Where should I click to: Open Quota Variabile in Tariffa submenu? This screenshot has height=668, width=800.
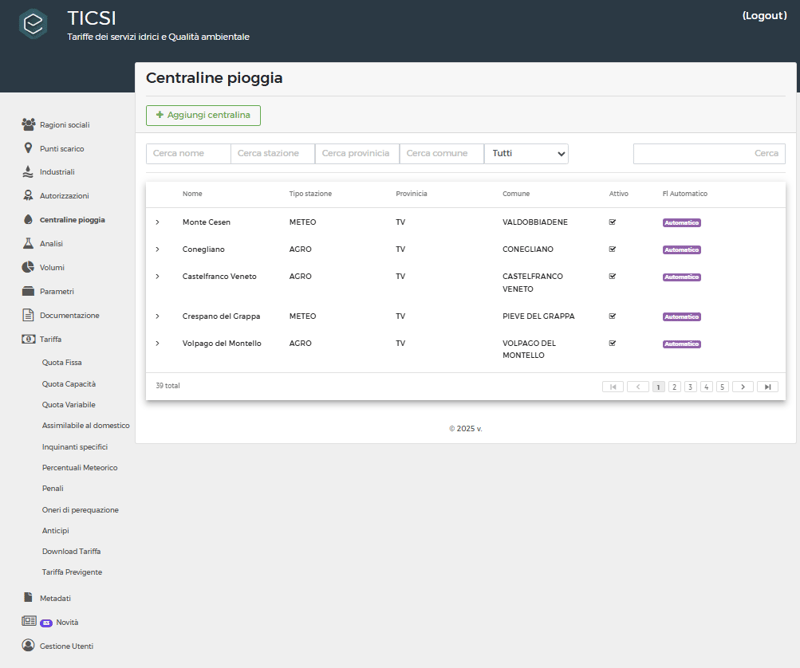[x=69, y=405]
